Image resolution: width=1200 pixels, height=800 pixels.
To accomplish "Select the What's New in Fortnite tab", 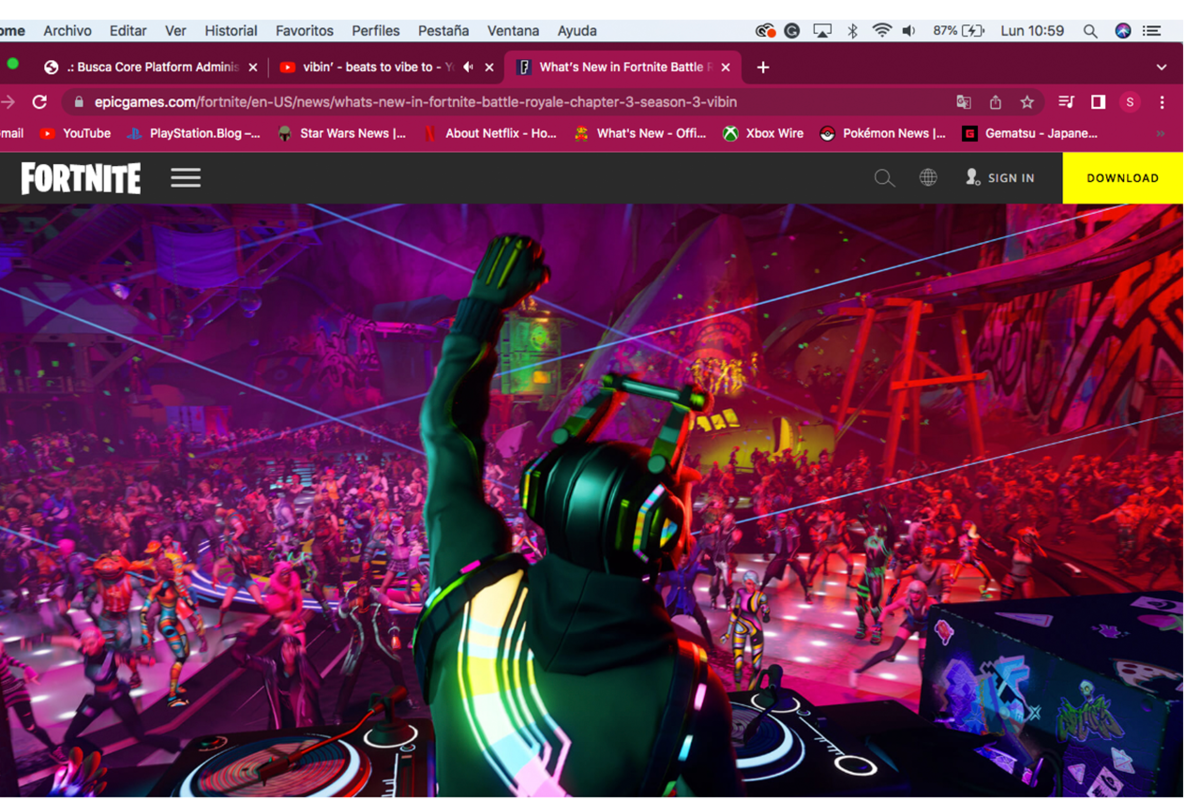I will click(x=622, y=67).
